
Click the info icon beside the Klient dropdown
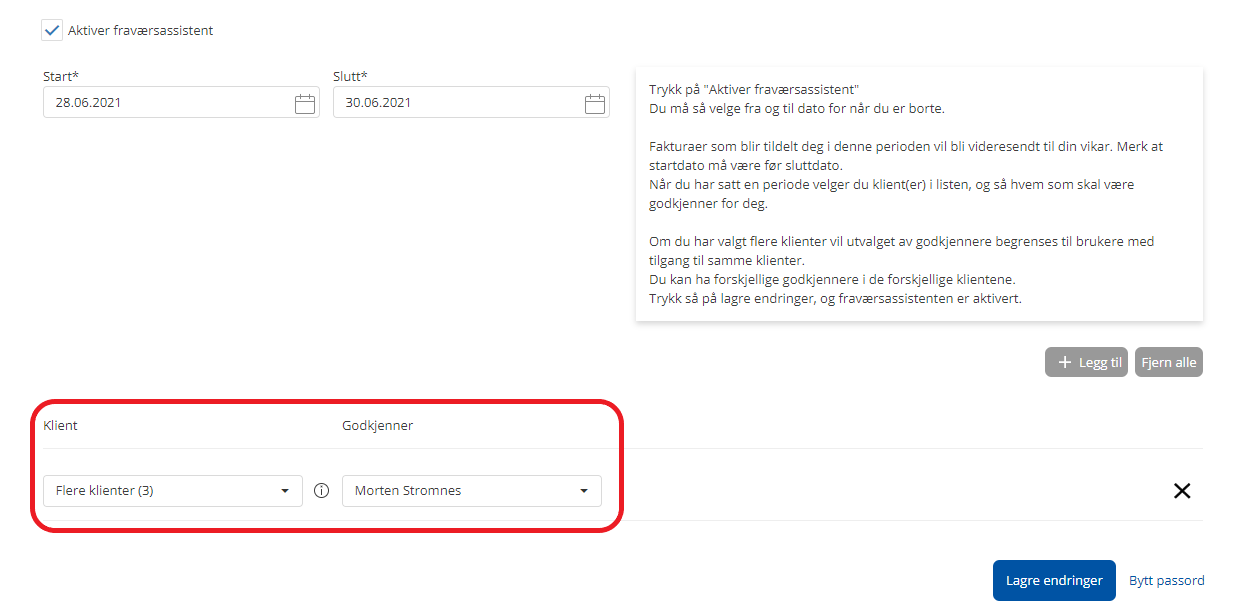(322, 491)
